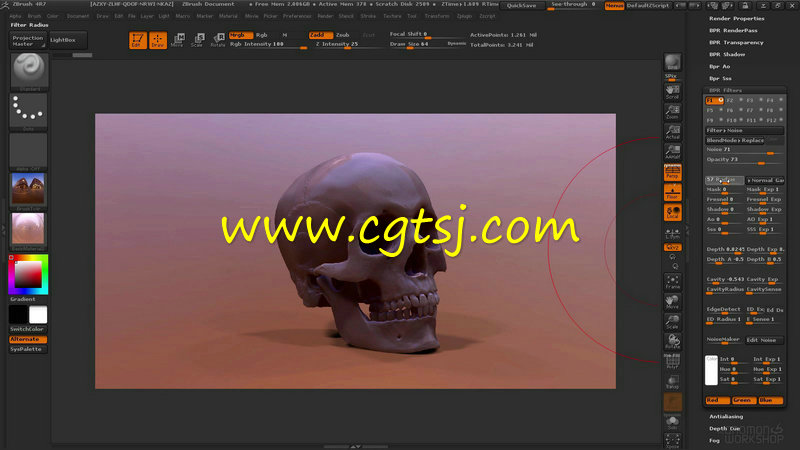Toggle the Local transformations button
The height and width of the screenshot is (450, 800).
(672, 212)
